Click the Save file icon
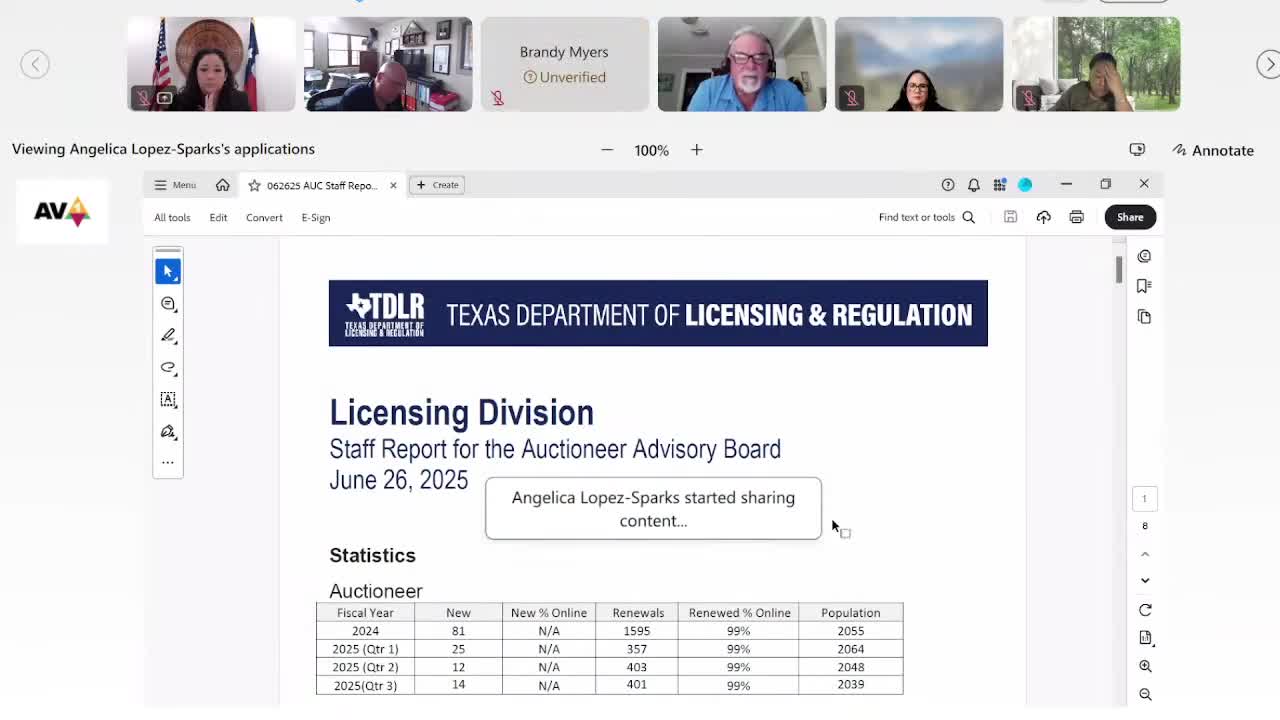 (1010, 216)
